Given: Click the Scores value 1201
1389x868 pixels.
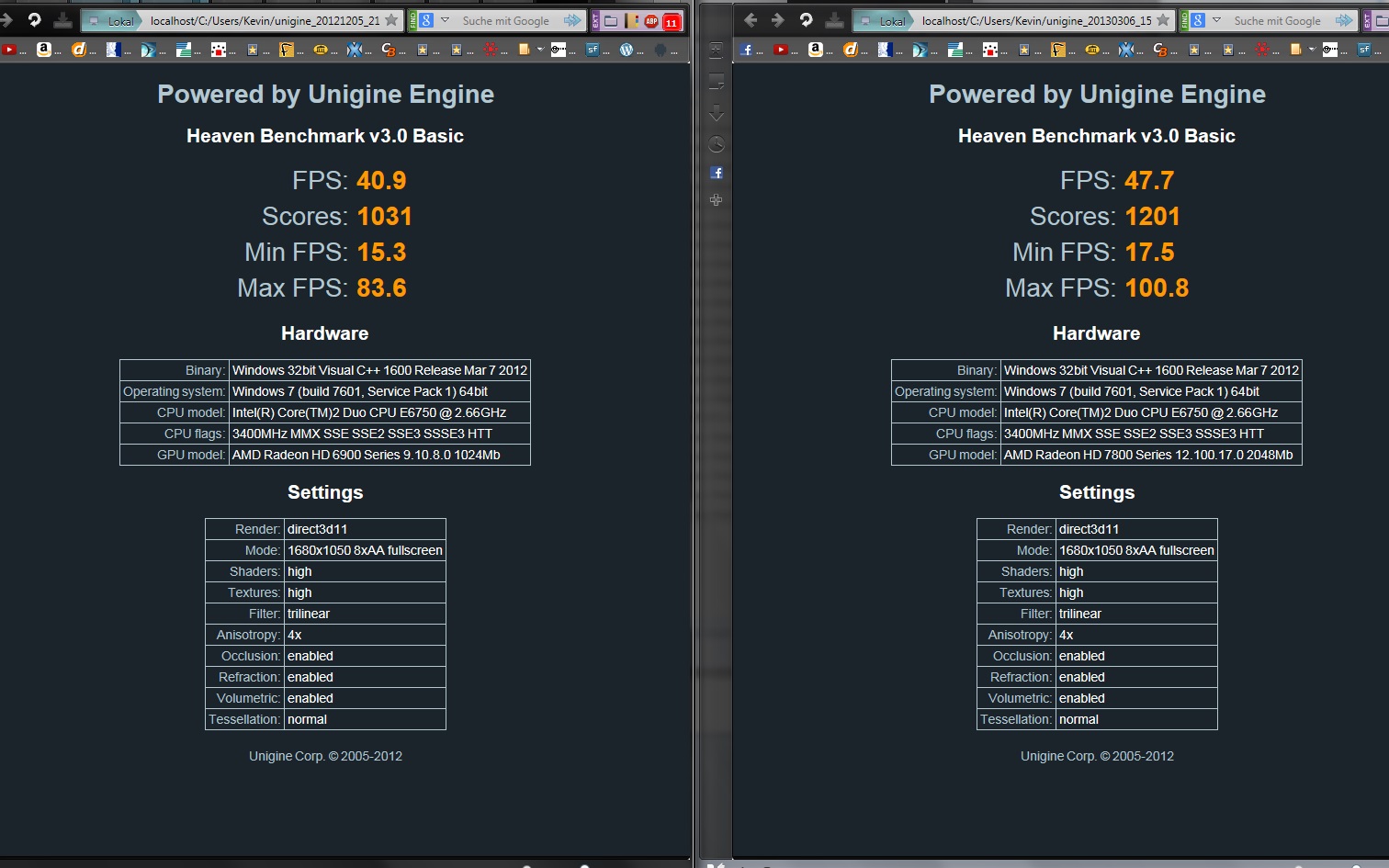Looking at the screenshot, I should coord(1152,216).
